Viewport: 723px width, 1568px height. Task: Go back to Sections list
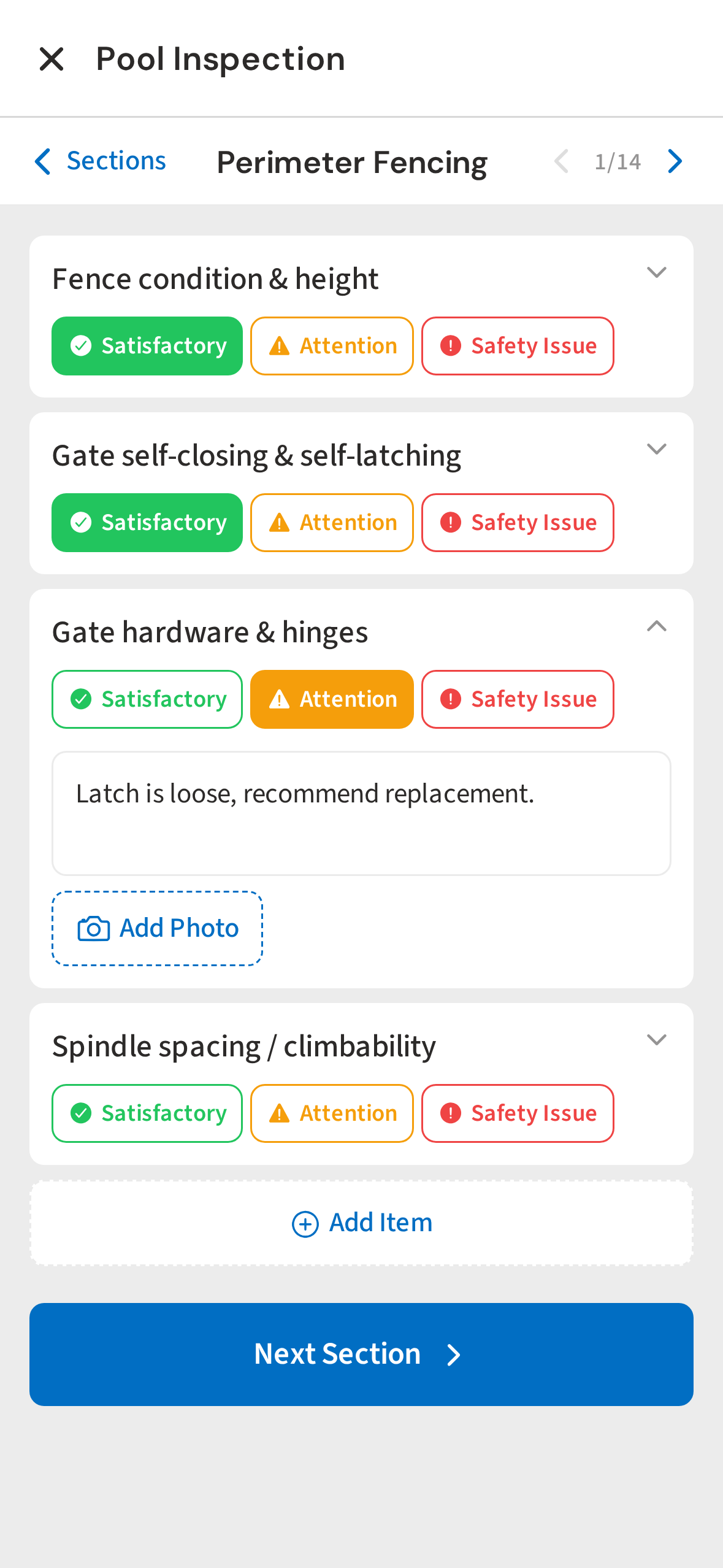(101, 161)
